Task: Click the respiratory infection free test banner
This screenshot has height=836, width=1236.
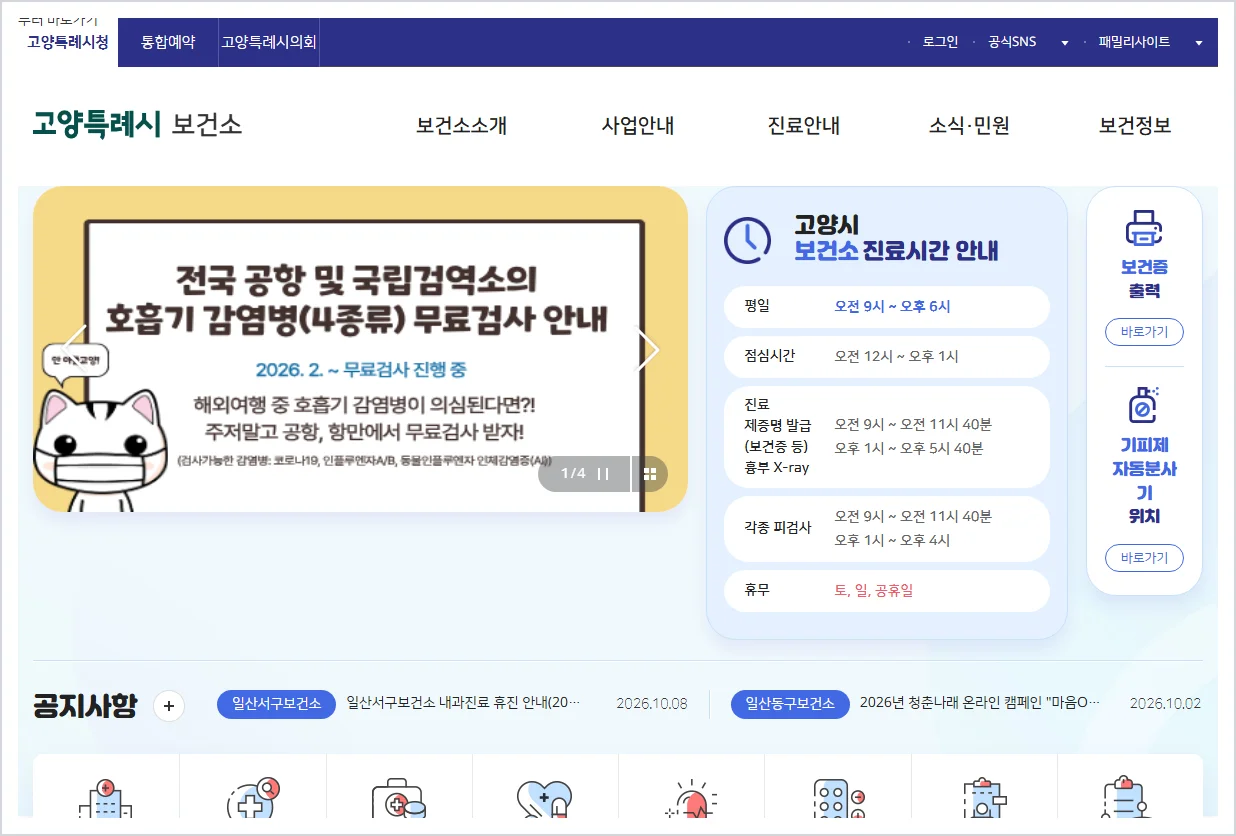Action: [360, 349]
